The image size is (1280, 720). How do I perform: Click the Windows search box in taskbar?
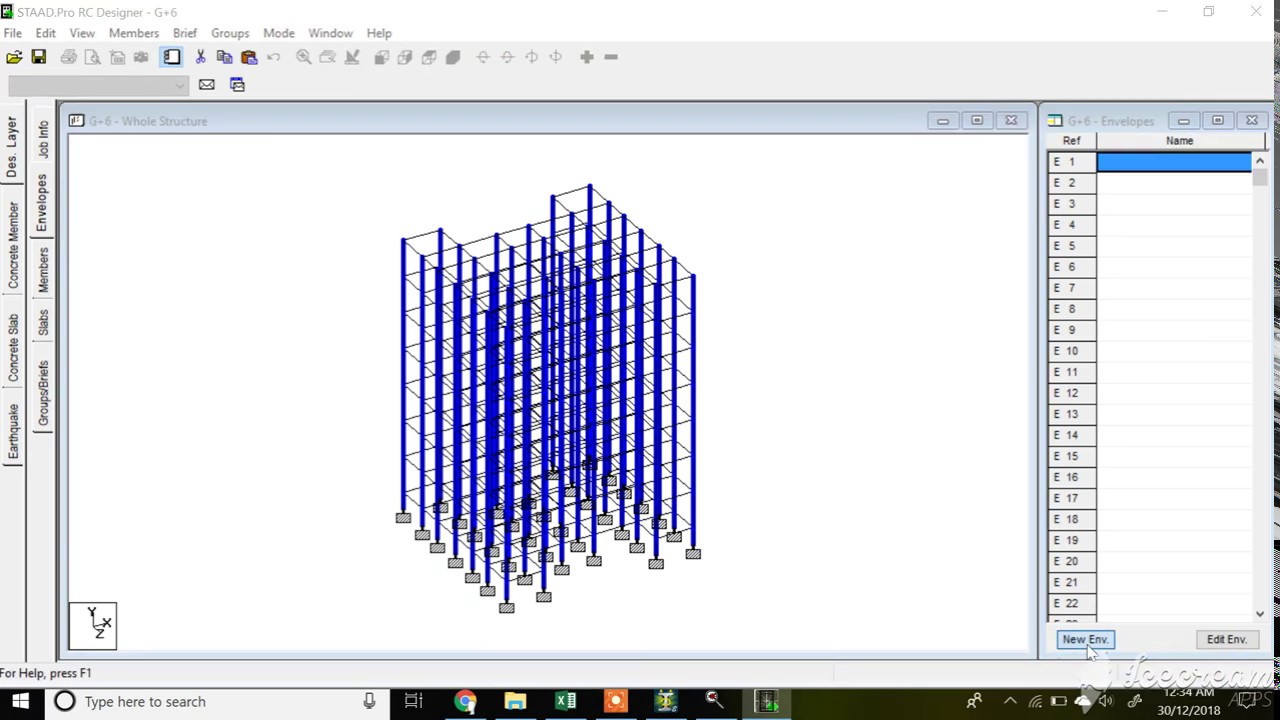coord(216,701)
